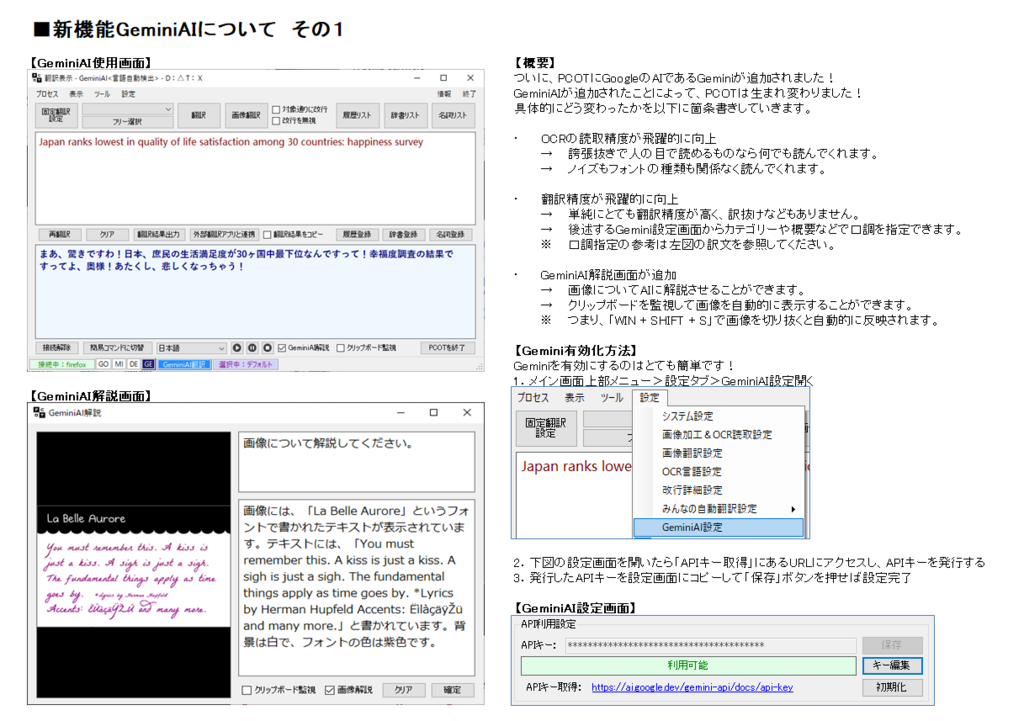Click the app icon in GeminiAI解説 title bar
The image size is (1024, 721).
pos(40,413)
